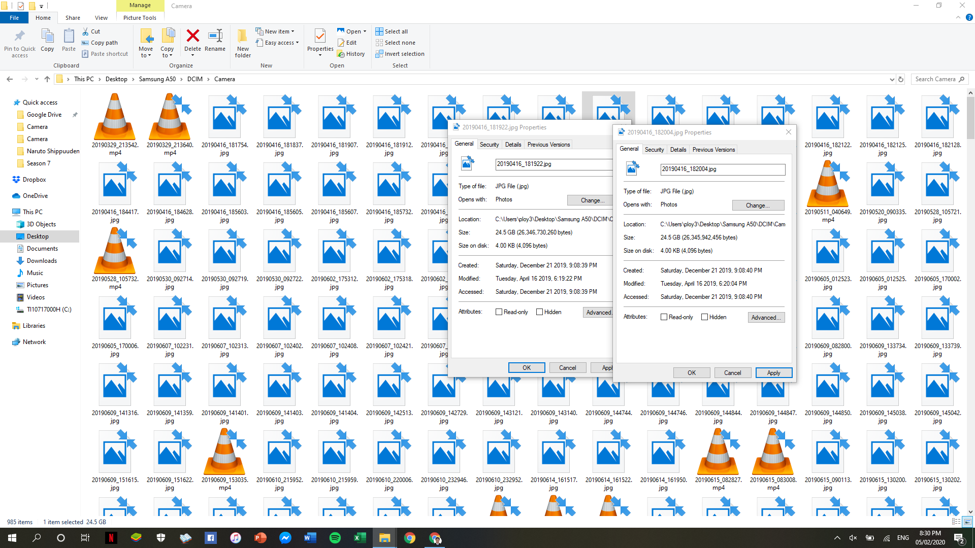Open the Picture Tools tab

140,17
